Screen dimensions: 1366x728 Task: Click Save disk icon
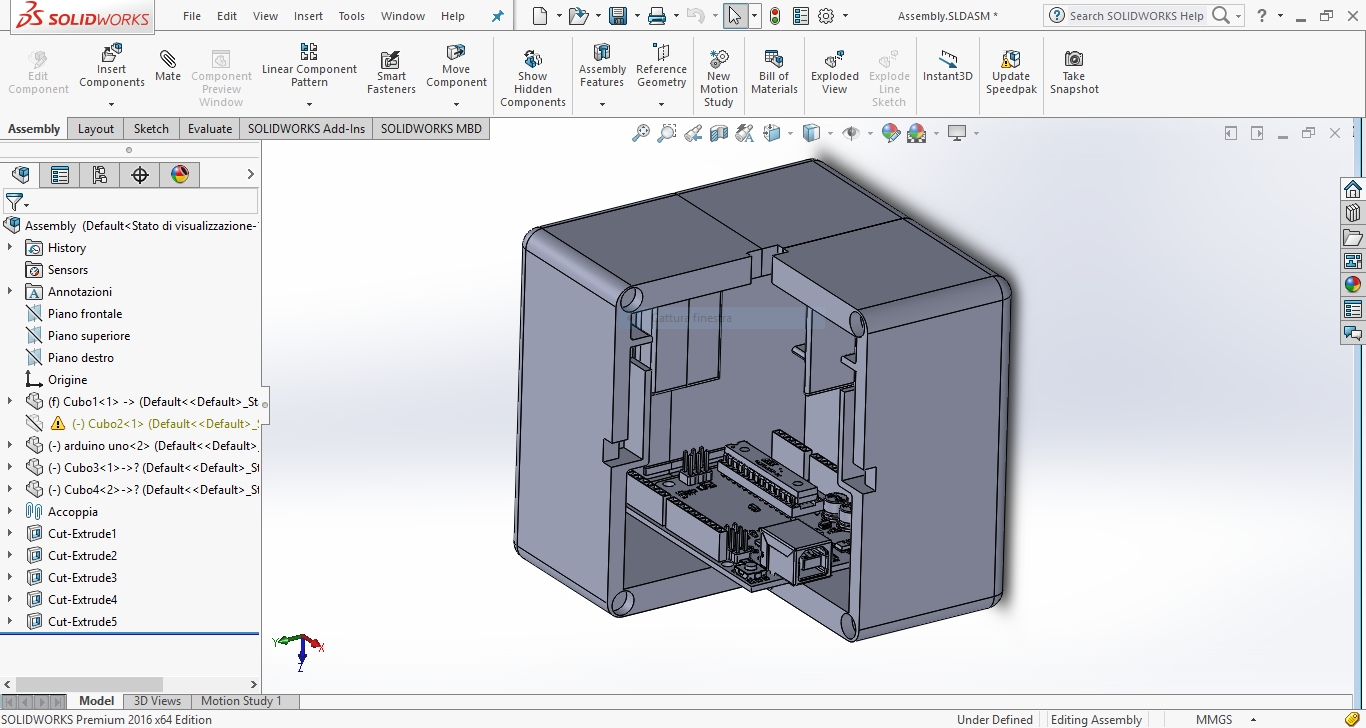coord(618,16)
